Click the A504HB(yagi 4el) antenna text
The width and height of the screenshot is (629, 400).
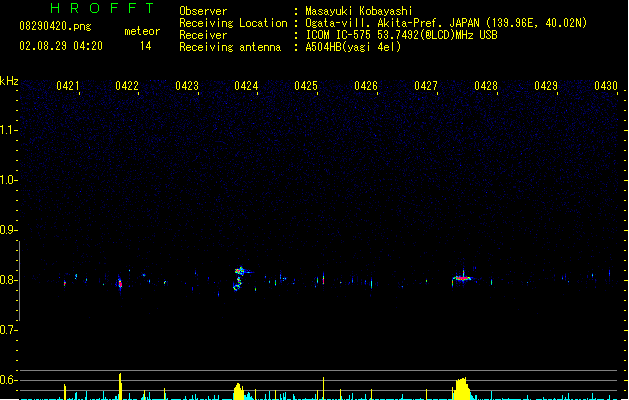click(x=353, y=47)
